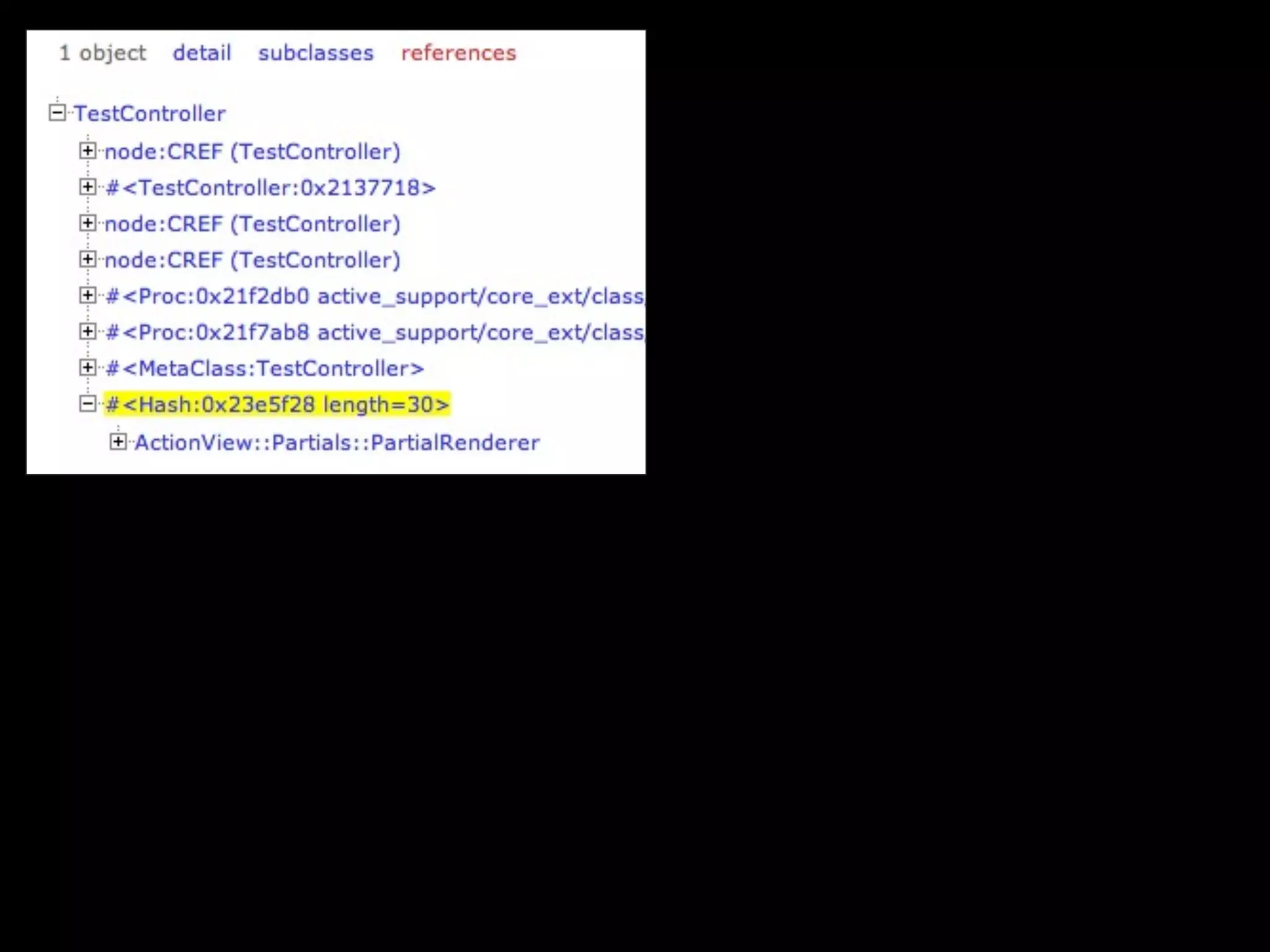The width and height of the screenshot is (1270, 952).
Task: Open the #<TestController:0x2137718> link
Action: (x=270, y=187)
